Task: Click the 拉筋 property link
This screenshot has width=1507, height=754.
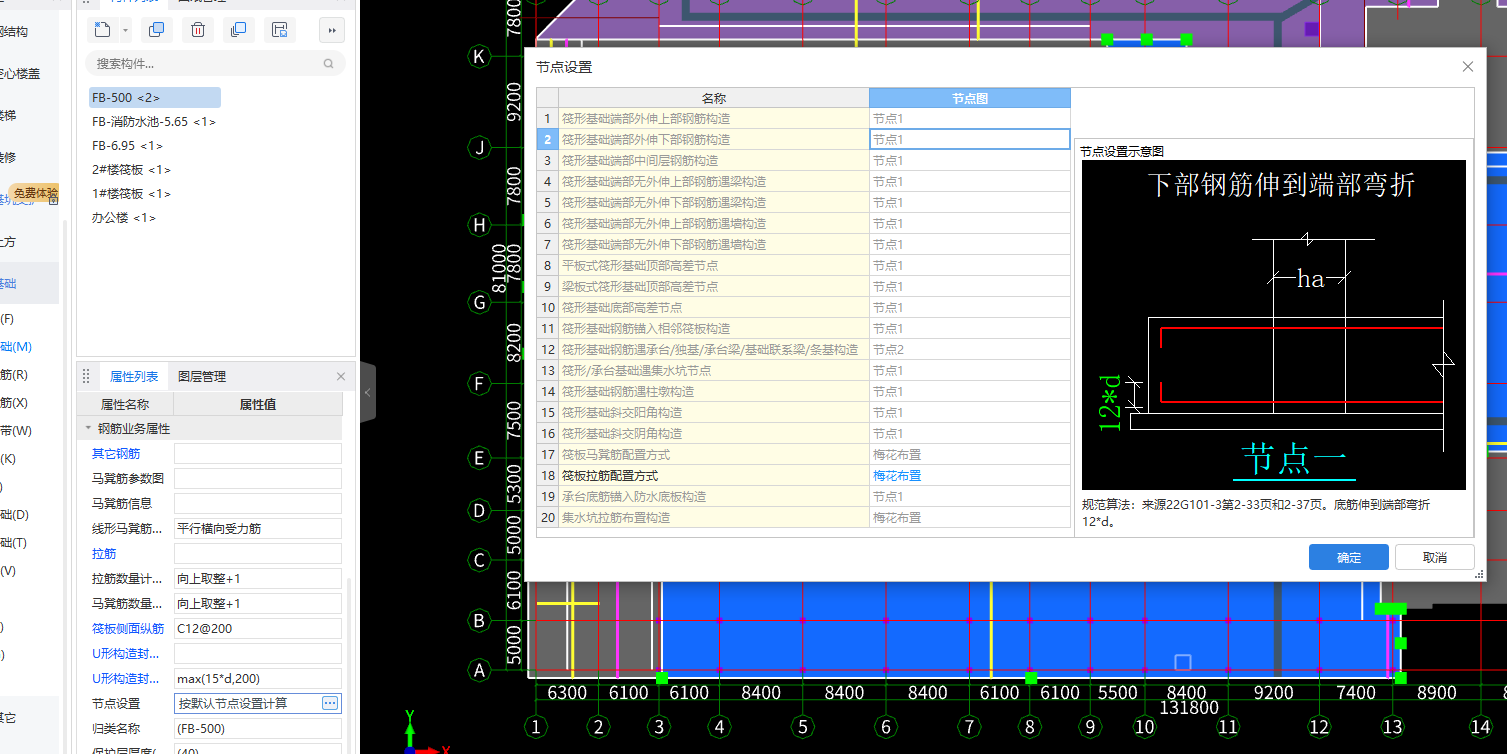Action: coord(104,553)
